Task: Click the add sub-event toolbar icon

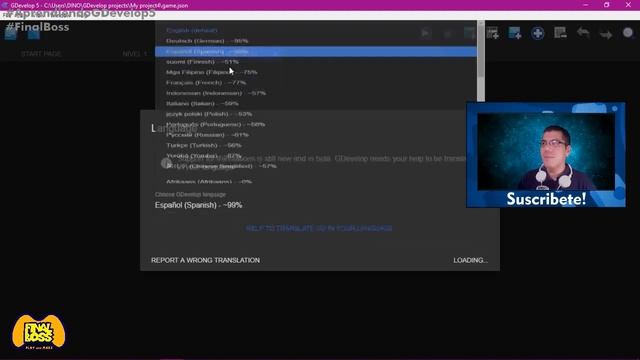Action: 515,33
